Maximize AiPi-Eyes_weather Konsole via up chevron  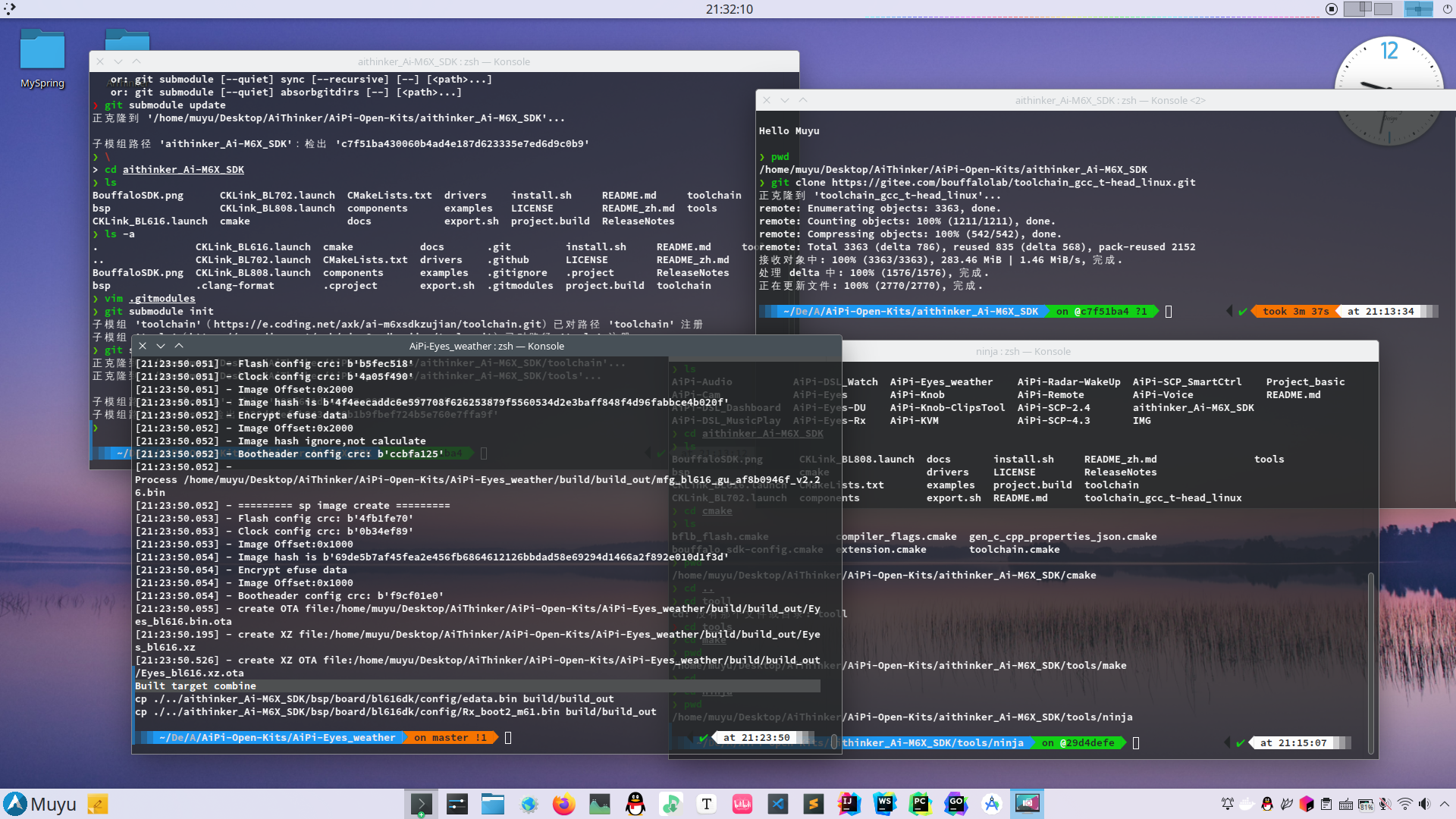pyautogui.click(x=179, y=346)
